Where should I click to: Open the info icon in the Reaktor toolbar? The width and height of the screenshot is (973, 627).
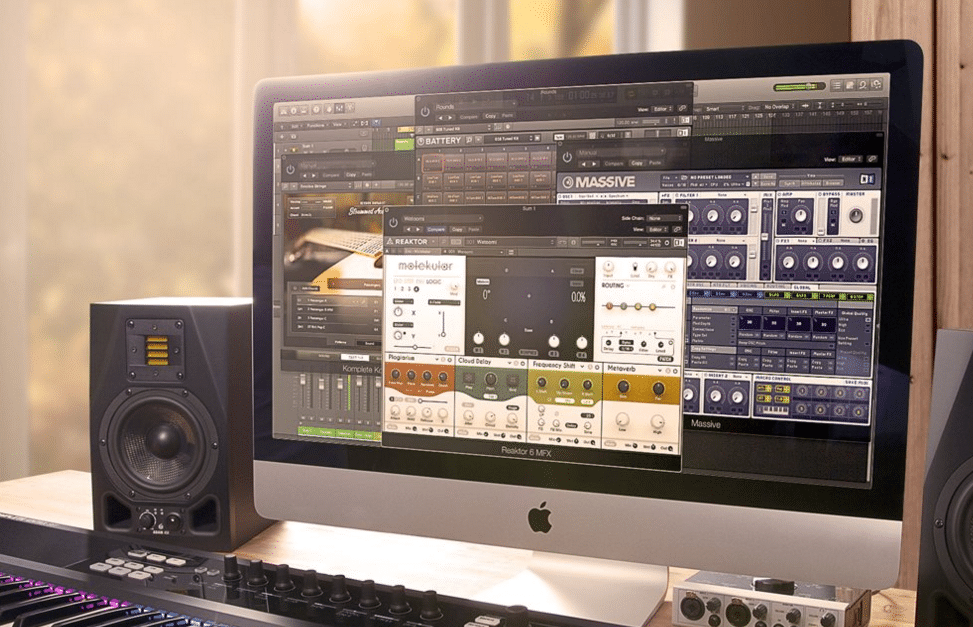573,241
